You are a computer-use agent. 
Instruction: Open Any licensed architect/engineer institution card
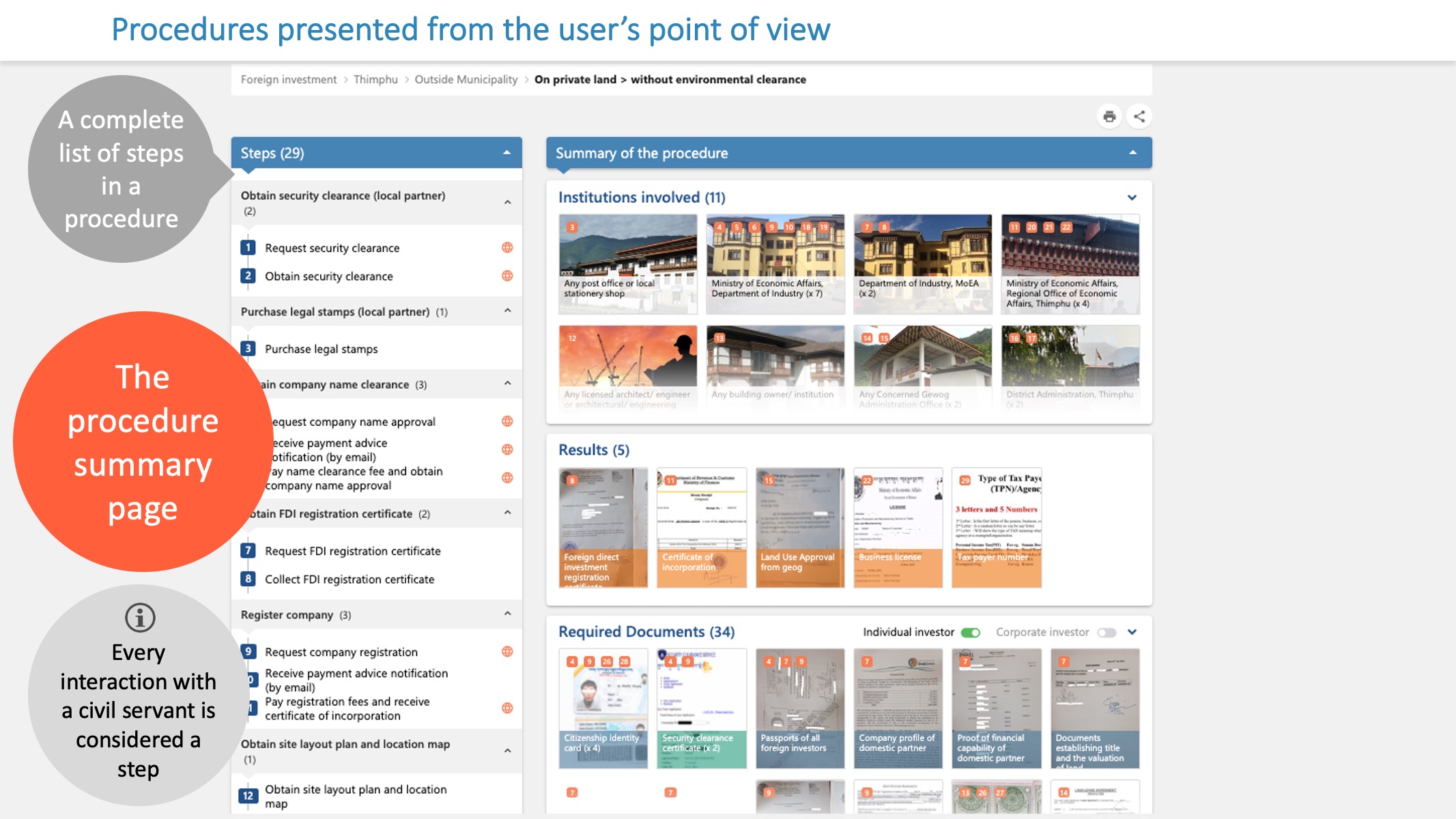pyautogui.click(x=628, y=368)
